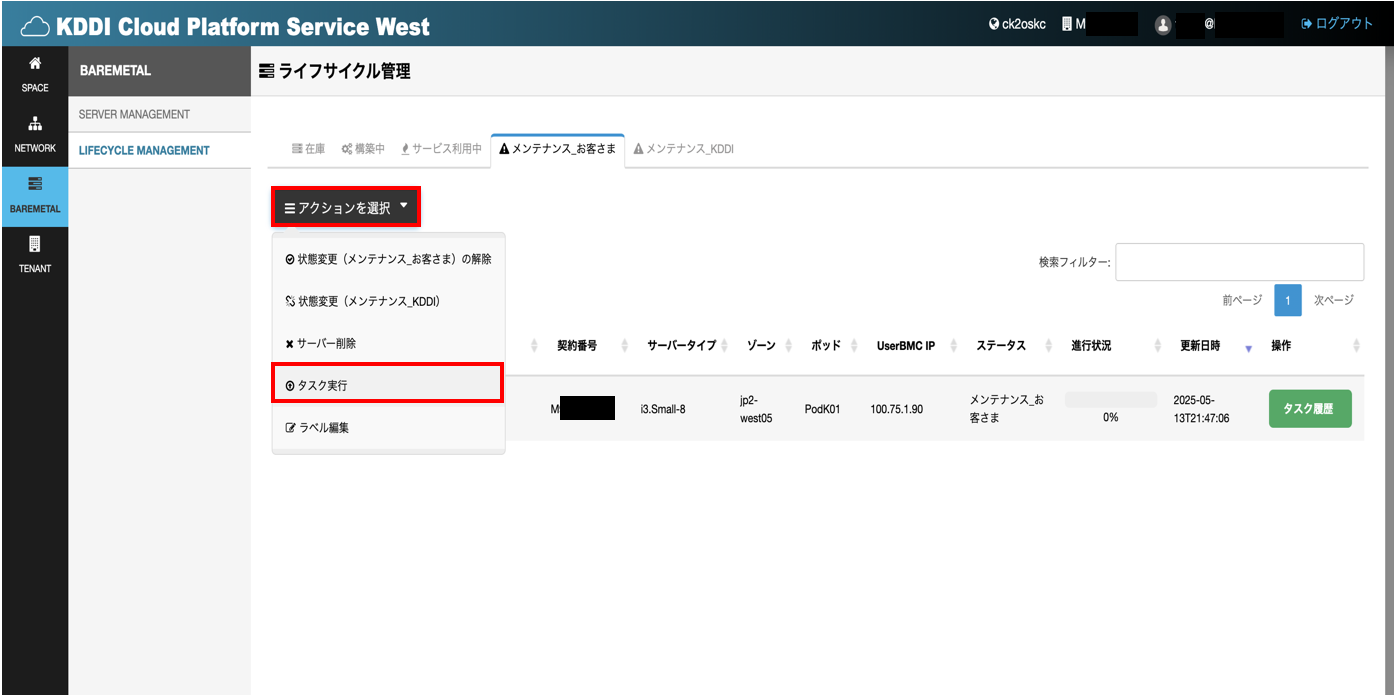
Task: Sort table by ステータス column
Action: coord(1001,346)
